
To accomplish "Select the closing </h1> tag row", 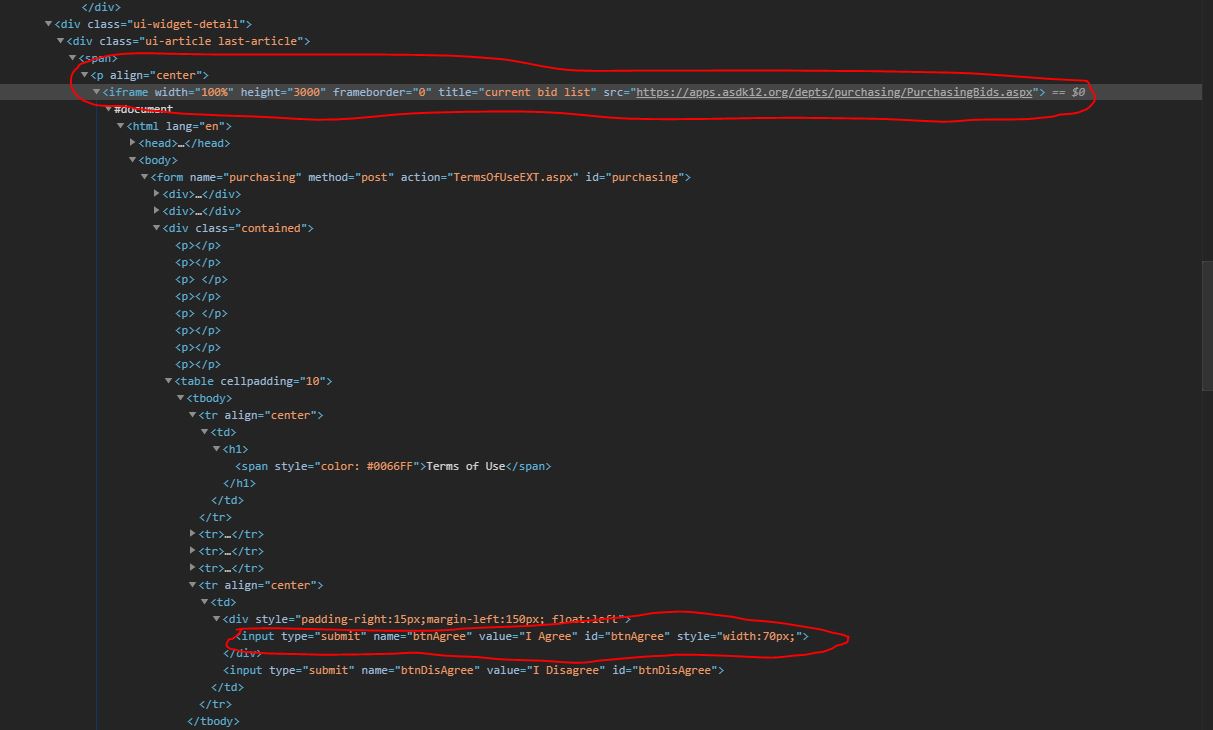I will [x=240, y=483].
